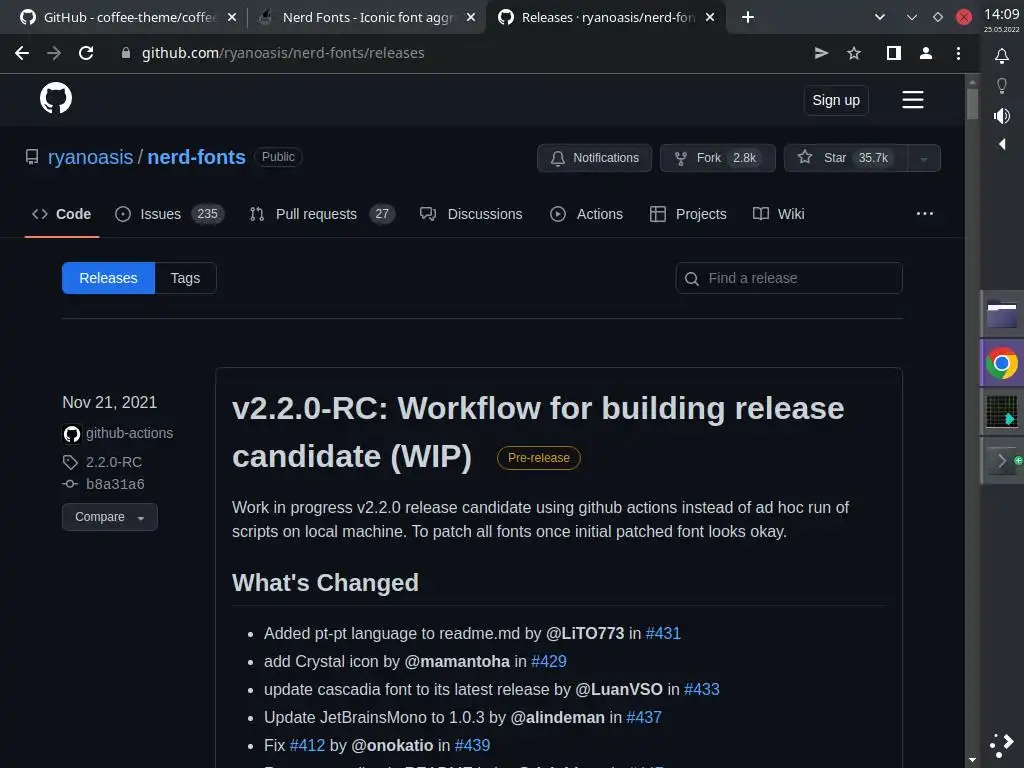
Task: Open pull request #429
Action: point(549,662)
